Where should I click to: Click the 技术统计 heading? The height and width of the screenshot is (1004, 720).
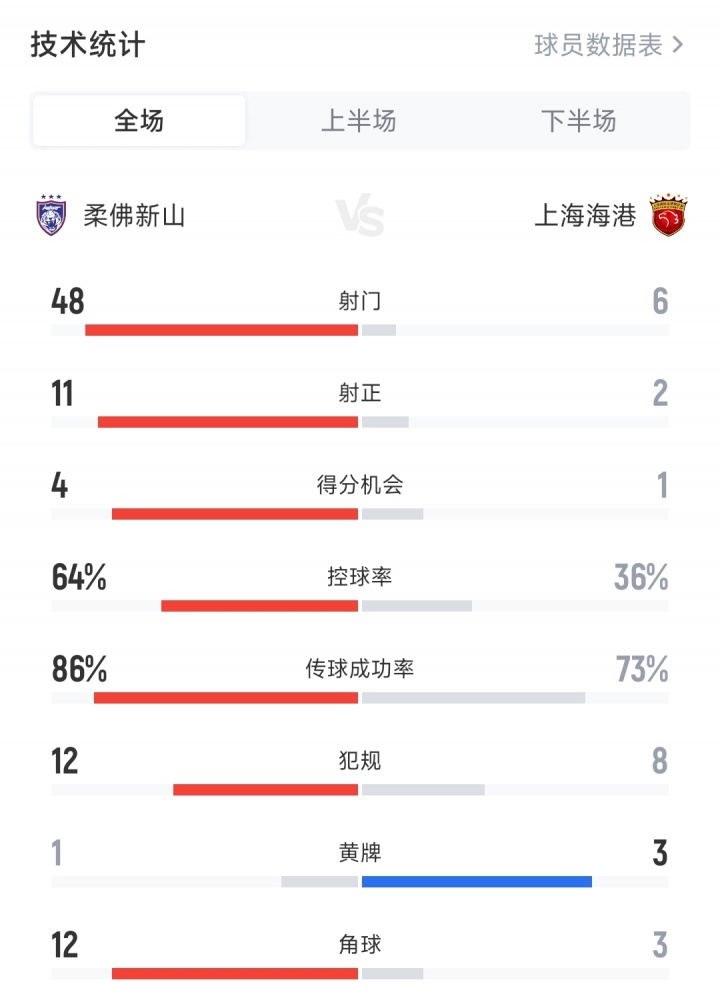(x=86, y=45)
